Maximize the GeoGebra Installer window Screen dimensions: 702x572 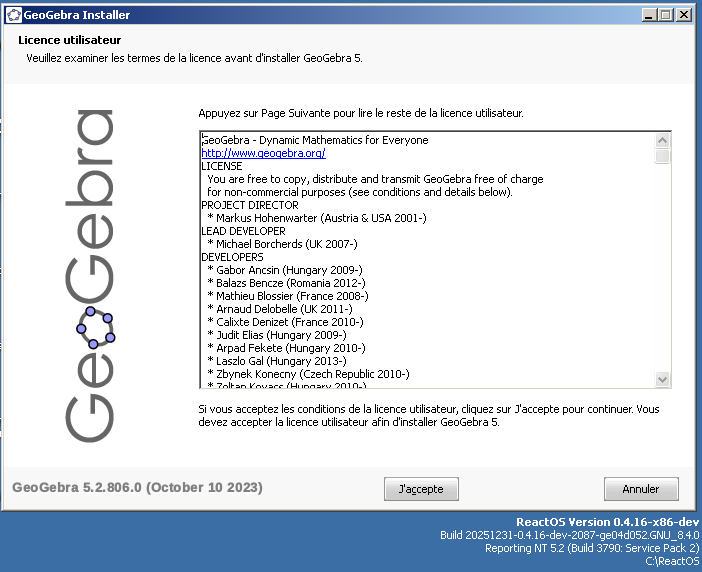click(666, 15)
